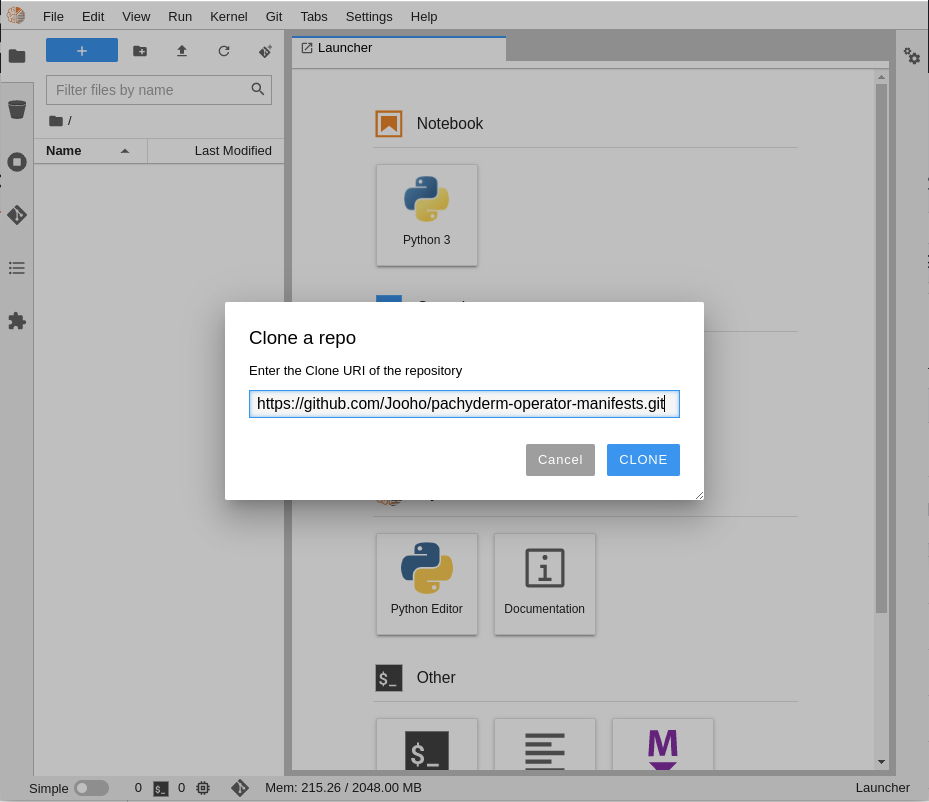Click the New Folder toolbar icon
Screen dimensions: 929x802
point(140,51)
